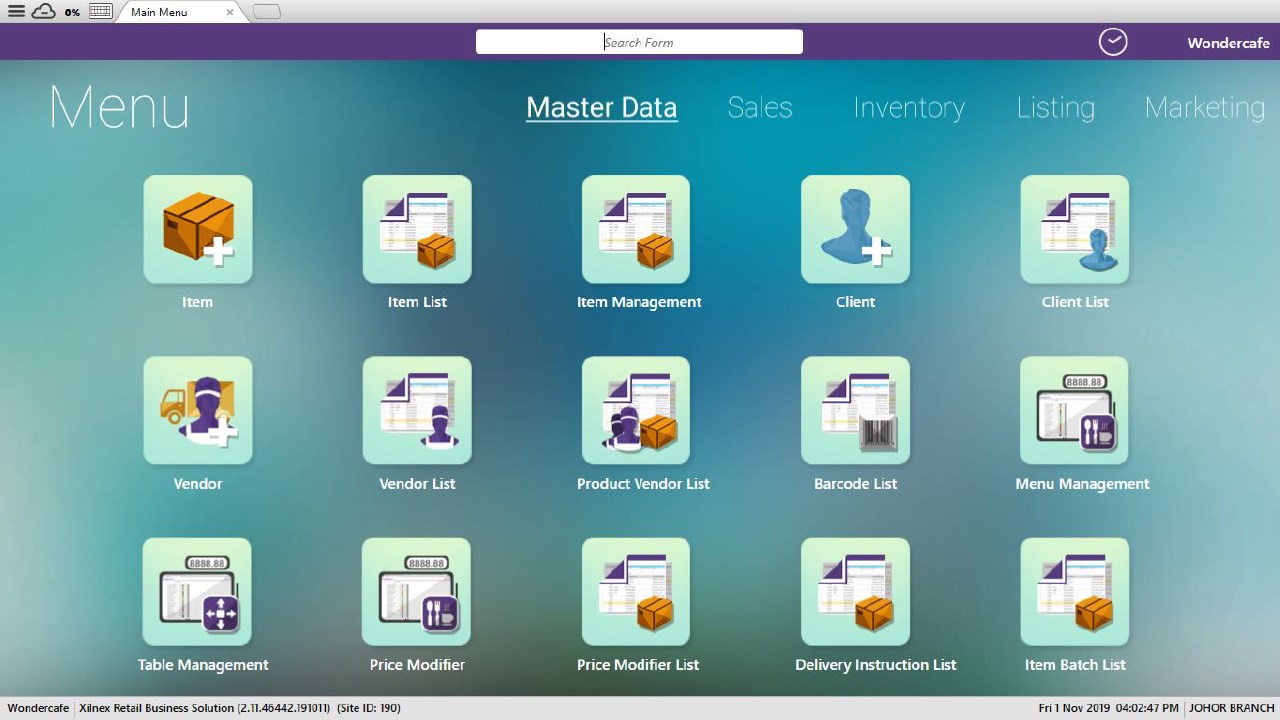1280x720 pixels.
Task: Click the cloud sync status icon
Action: (x=43, y=12)
